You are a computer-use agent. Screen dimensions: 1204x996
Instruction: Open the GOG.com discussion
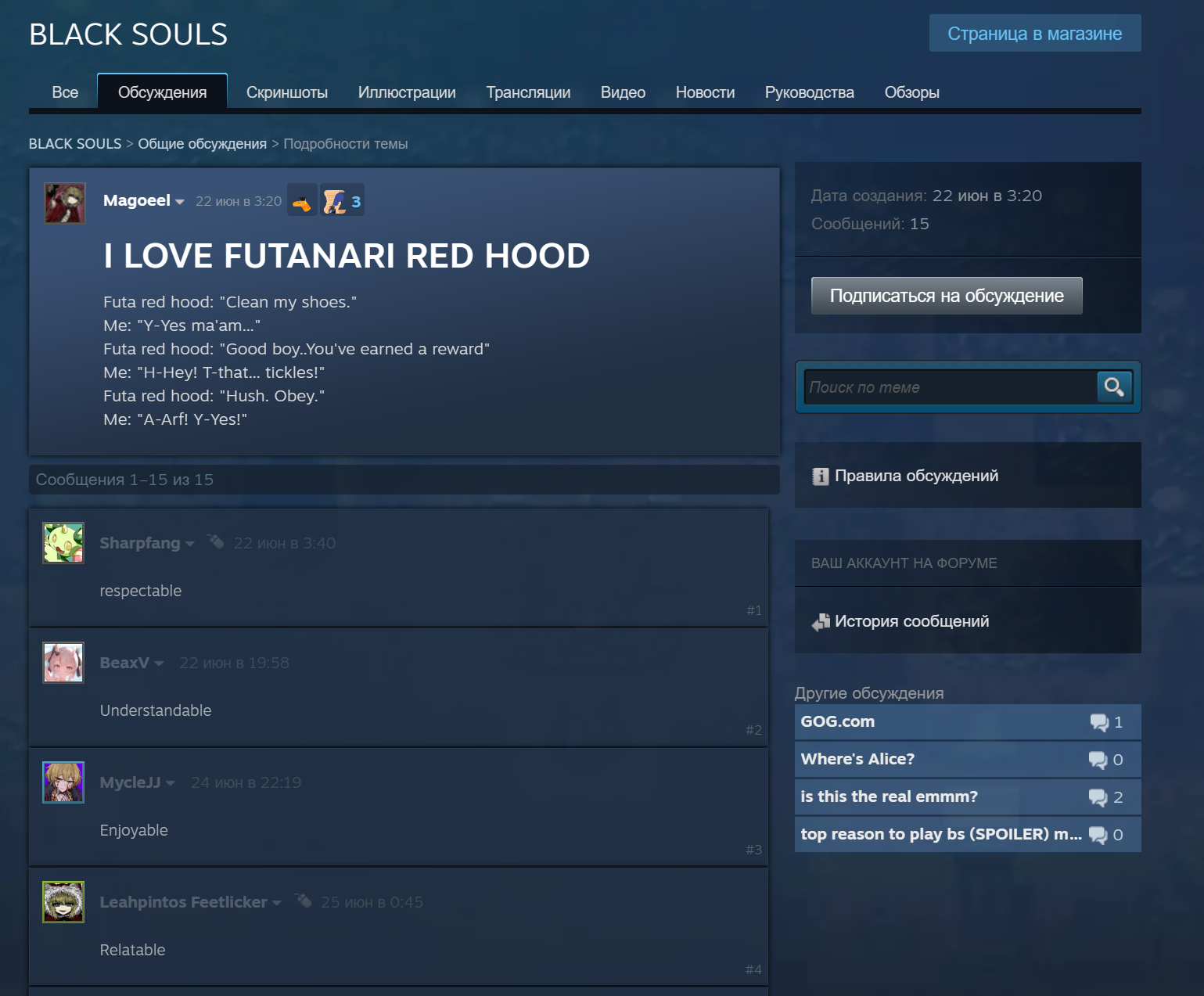point(968,722)
